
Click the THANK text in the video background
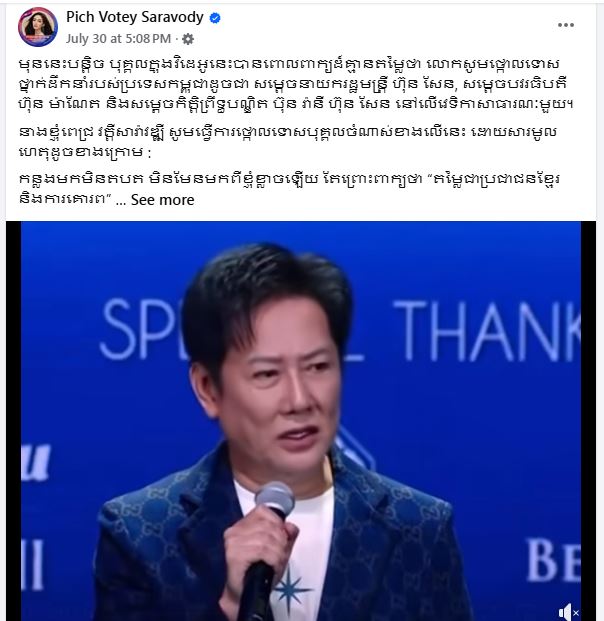(486, 331)
